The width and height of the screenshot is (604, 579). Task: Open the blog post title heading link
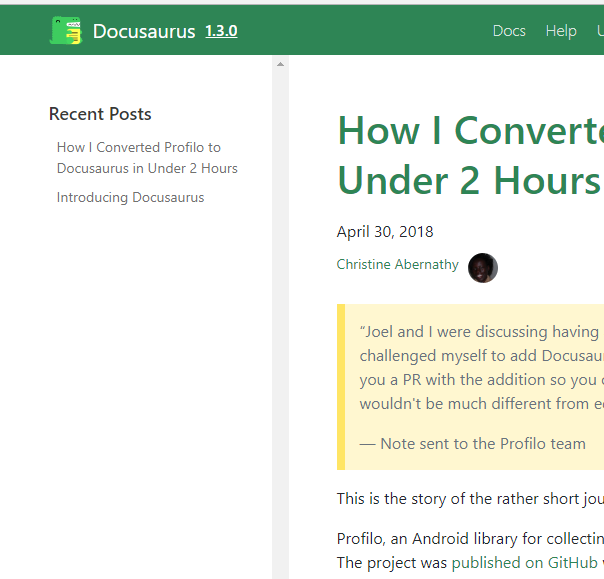point(470,156)
